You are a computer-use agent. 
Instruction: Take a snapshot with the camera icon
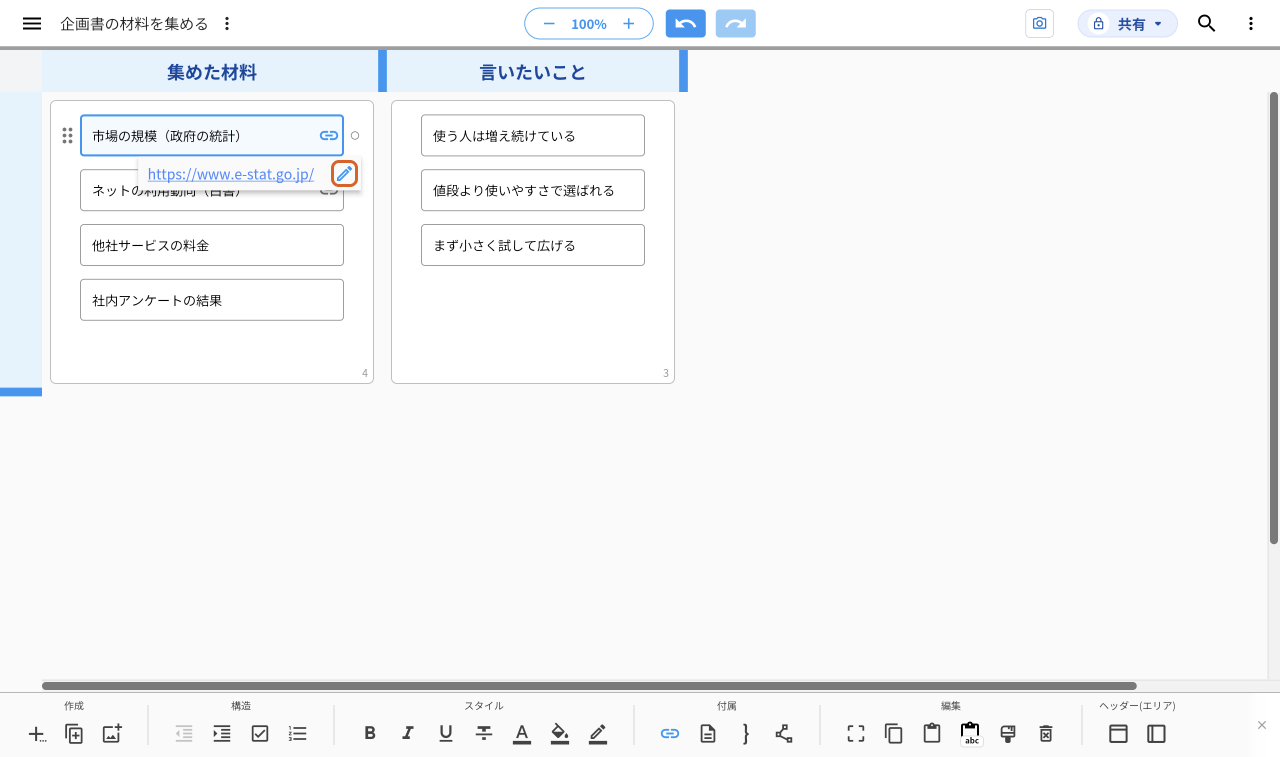1040,23
